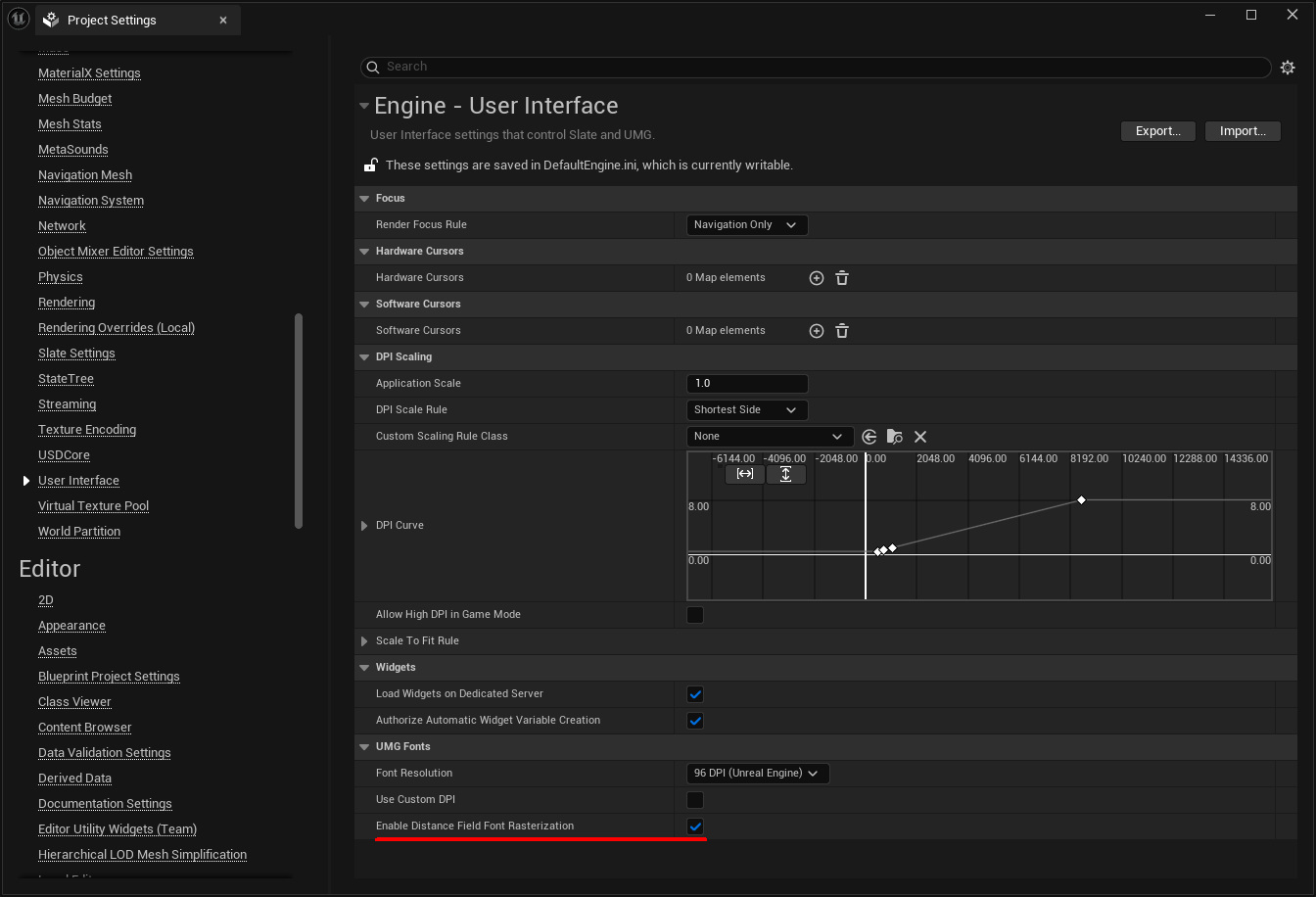Fit DPI curve vertically

pyautogui.click(x=785, y=474)
